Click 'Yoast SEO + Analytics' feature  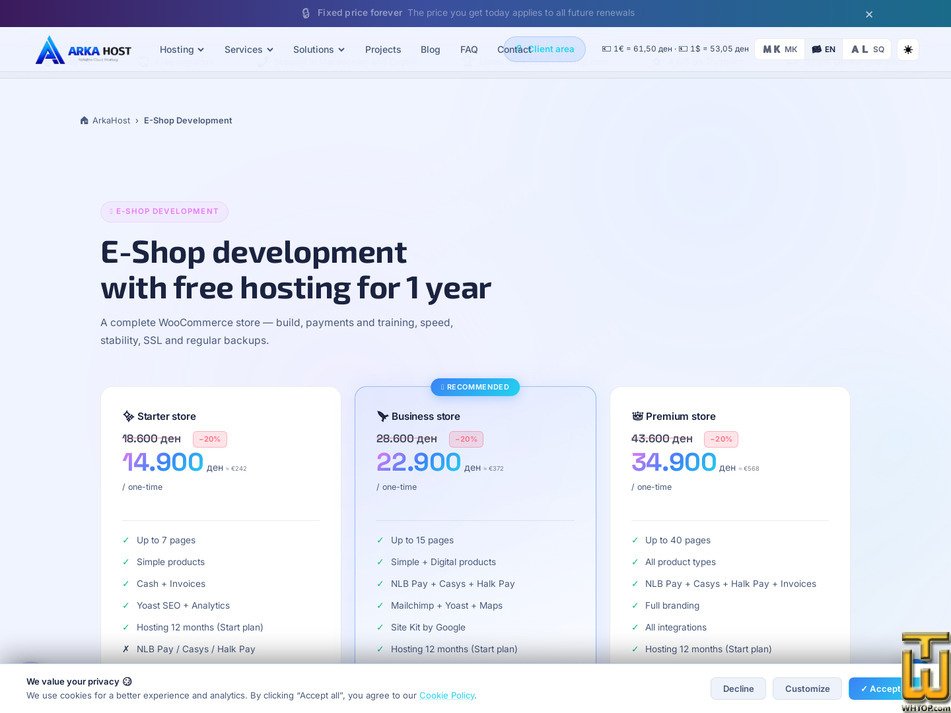click(183, 606)
